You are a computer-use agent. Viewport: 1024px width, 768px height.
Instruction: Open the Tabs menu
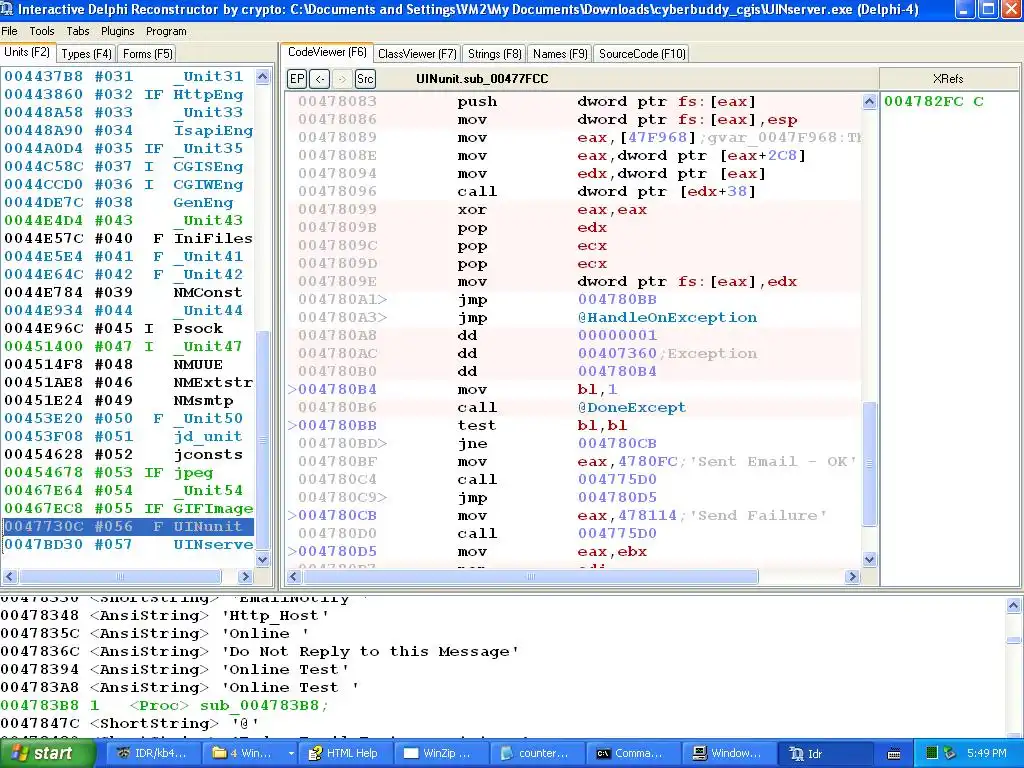[x=78, y=31]
